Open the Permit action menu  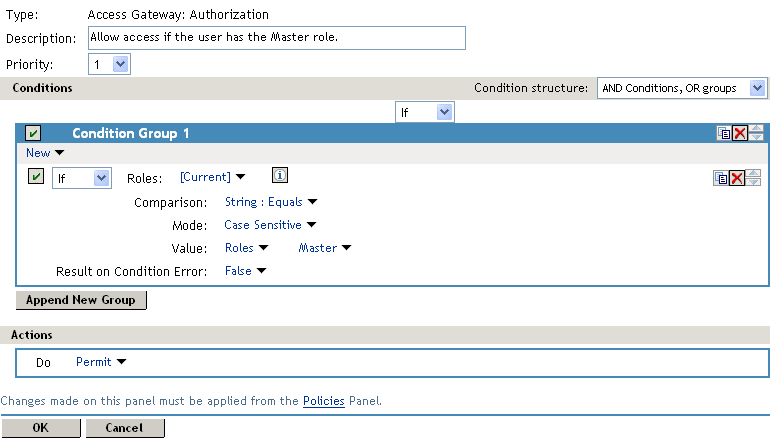tap(101, 362)
